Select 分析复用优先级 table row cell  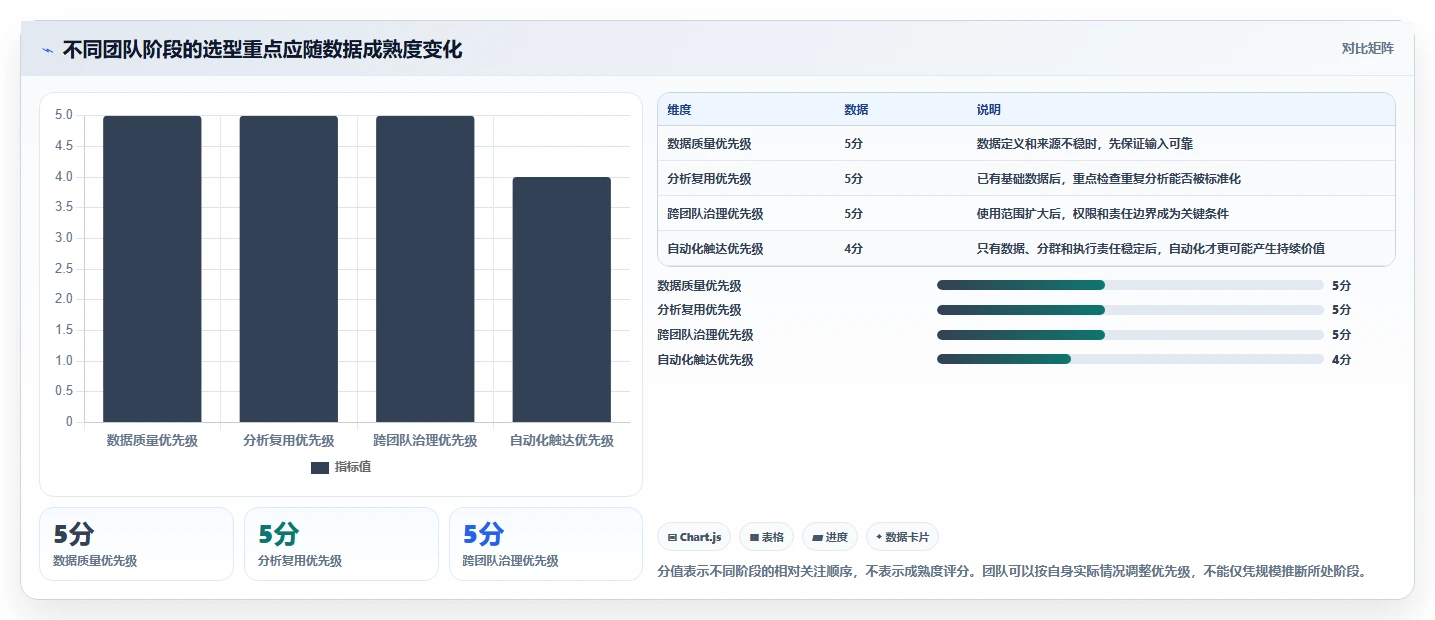[709, 179]
